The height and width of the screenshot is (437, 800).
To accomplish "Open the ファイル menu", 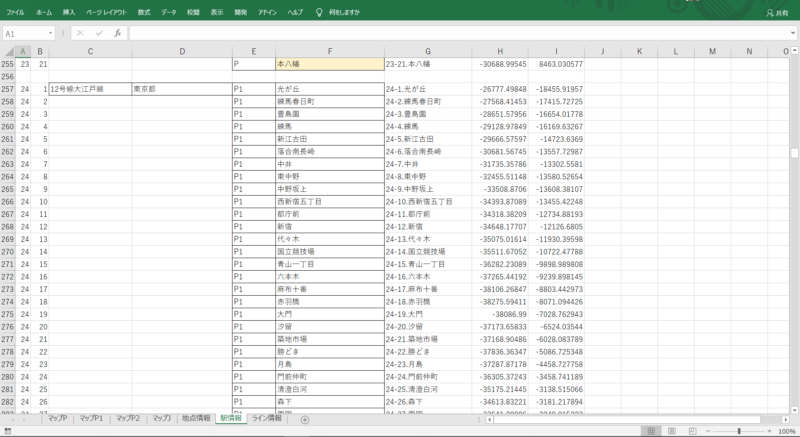I will click(x=15, y=12).
